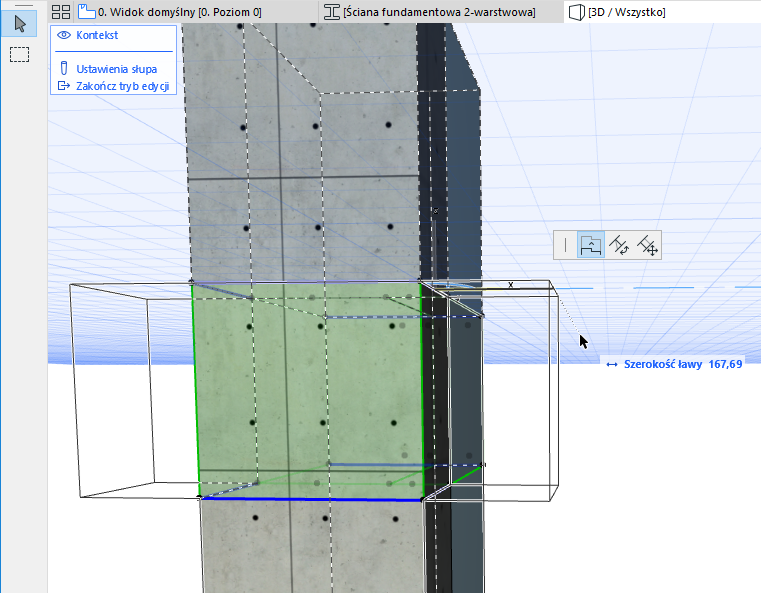
Task: Click Zakończ tryb edycji to exit editing
Action: point(124,86)
